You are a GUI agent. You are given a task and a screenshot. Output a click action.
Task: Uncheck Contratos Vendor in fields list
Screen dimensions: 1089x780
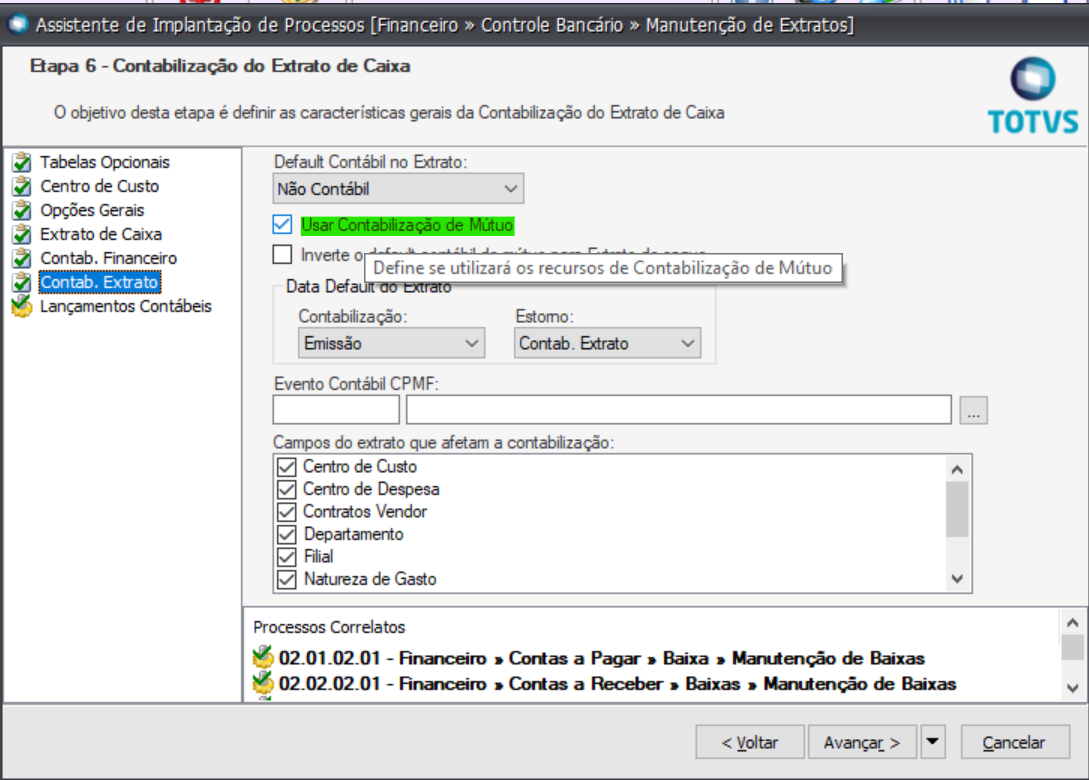click(286, 512)
